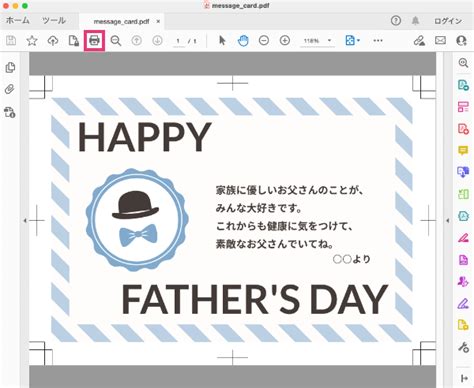Open magnifier search tool in right pane

click(463, 63)
